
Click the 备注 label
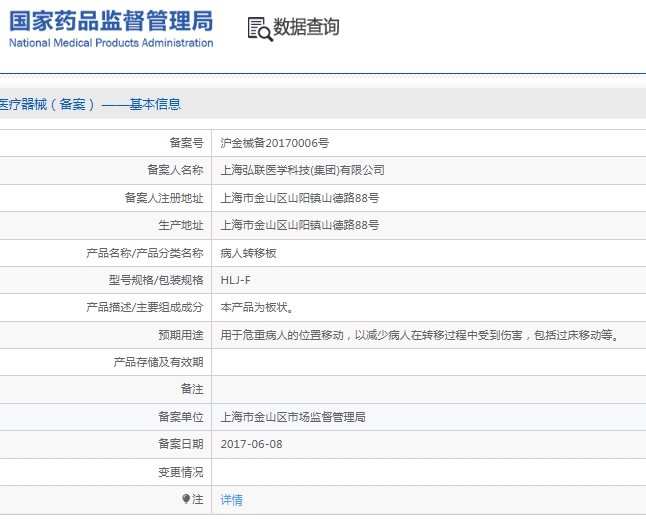[x=192, y=389]
